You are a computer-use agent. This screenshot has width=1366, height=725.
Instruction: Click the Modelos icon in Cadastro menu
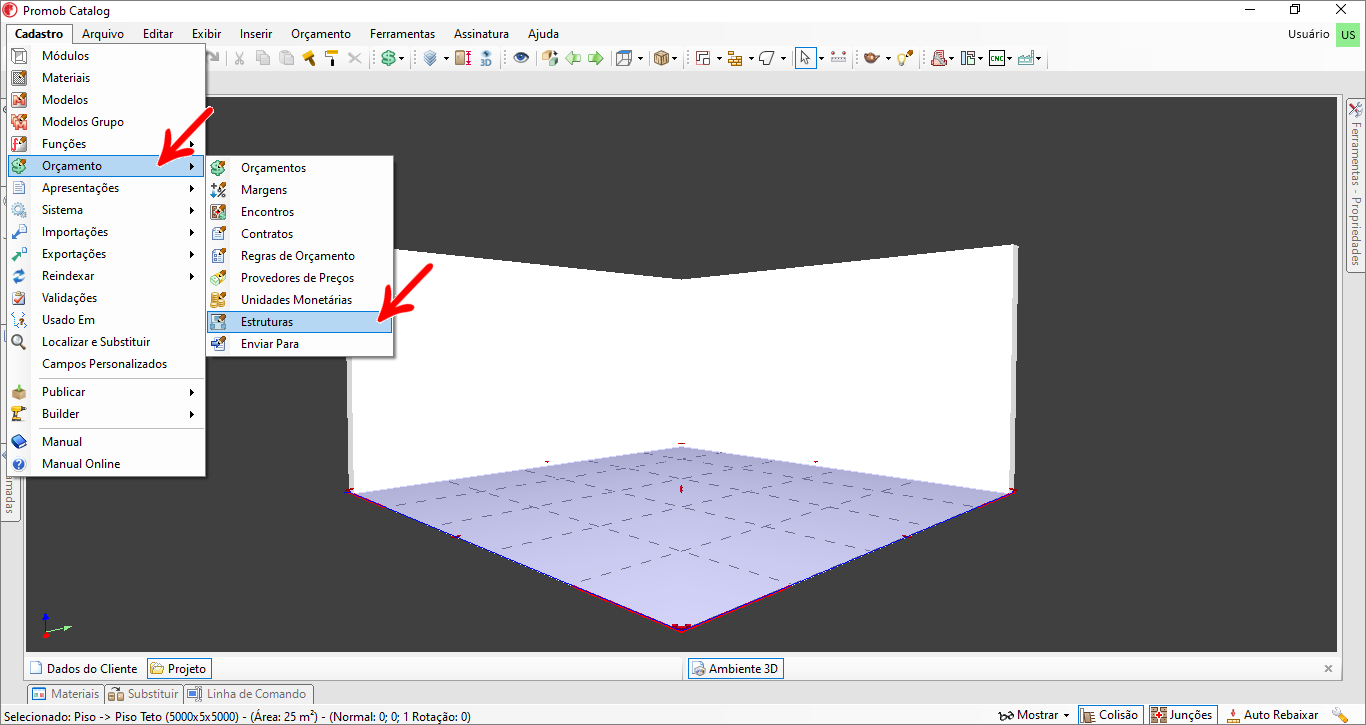pos(19,100)
